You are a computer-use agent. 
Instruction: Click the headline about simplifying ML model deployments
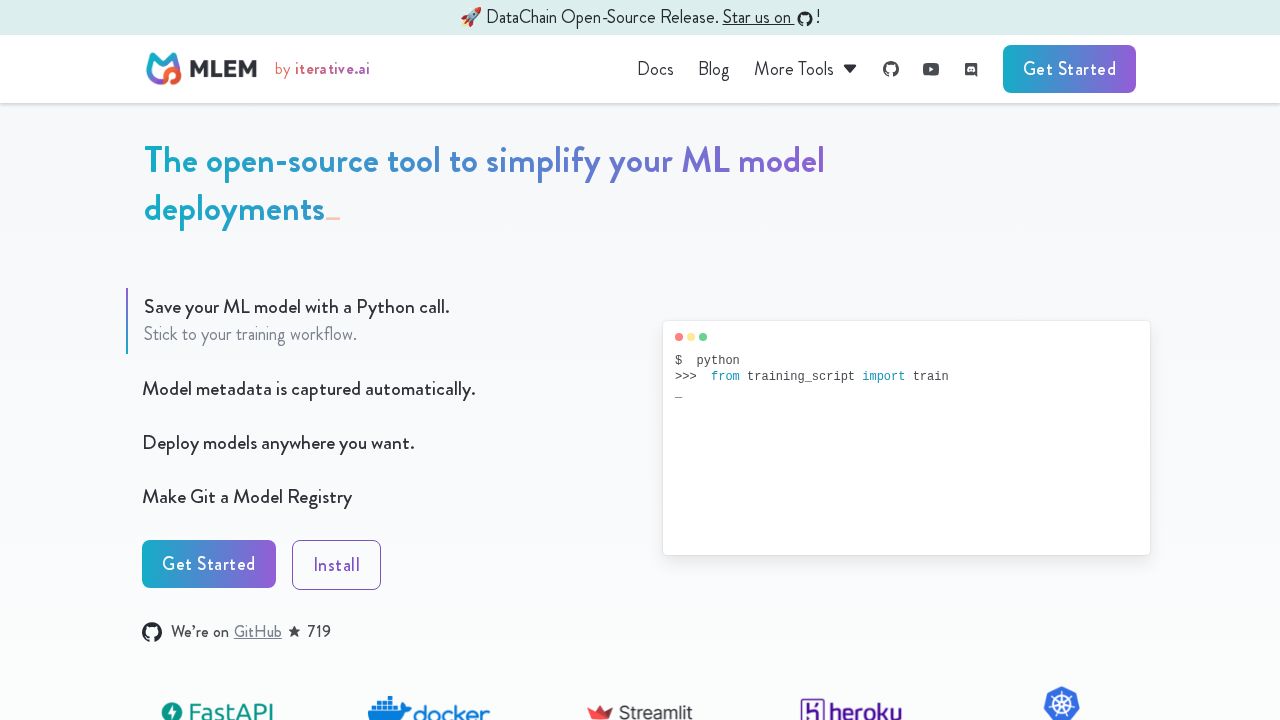484,185
